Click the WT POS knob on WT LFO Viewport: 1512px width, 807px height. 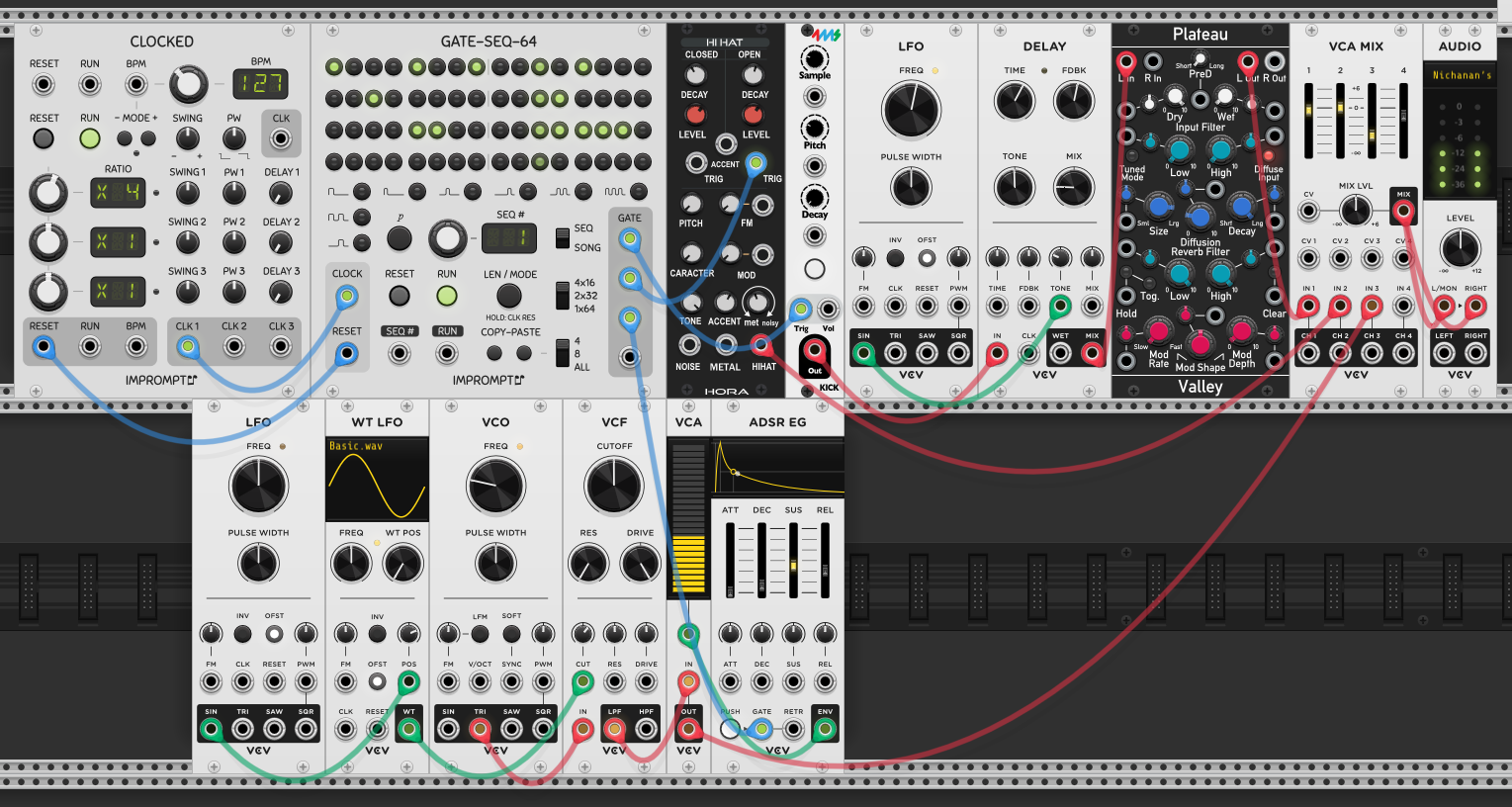pos(402,564)
